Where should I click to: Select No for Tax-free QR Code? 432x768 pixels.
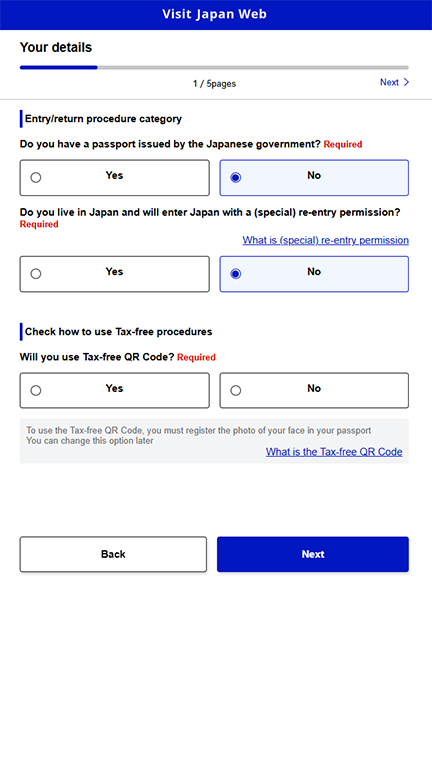(314, 390)
